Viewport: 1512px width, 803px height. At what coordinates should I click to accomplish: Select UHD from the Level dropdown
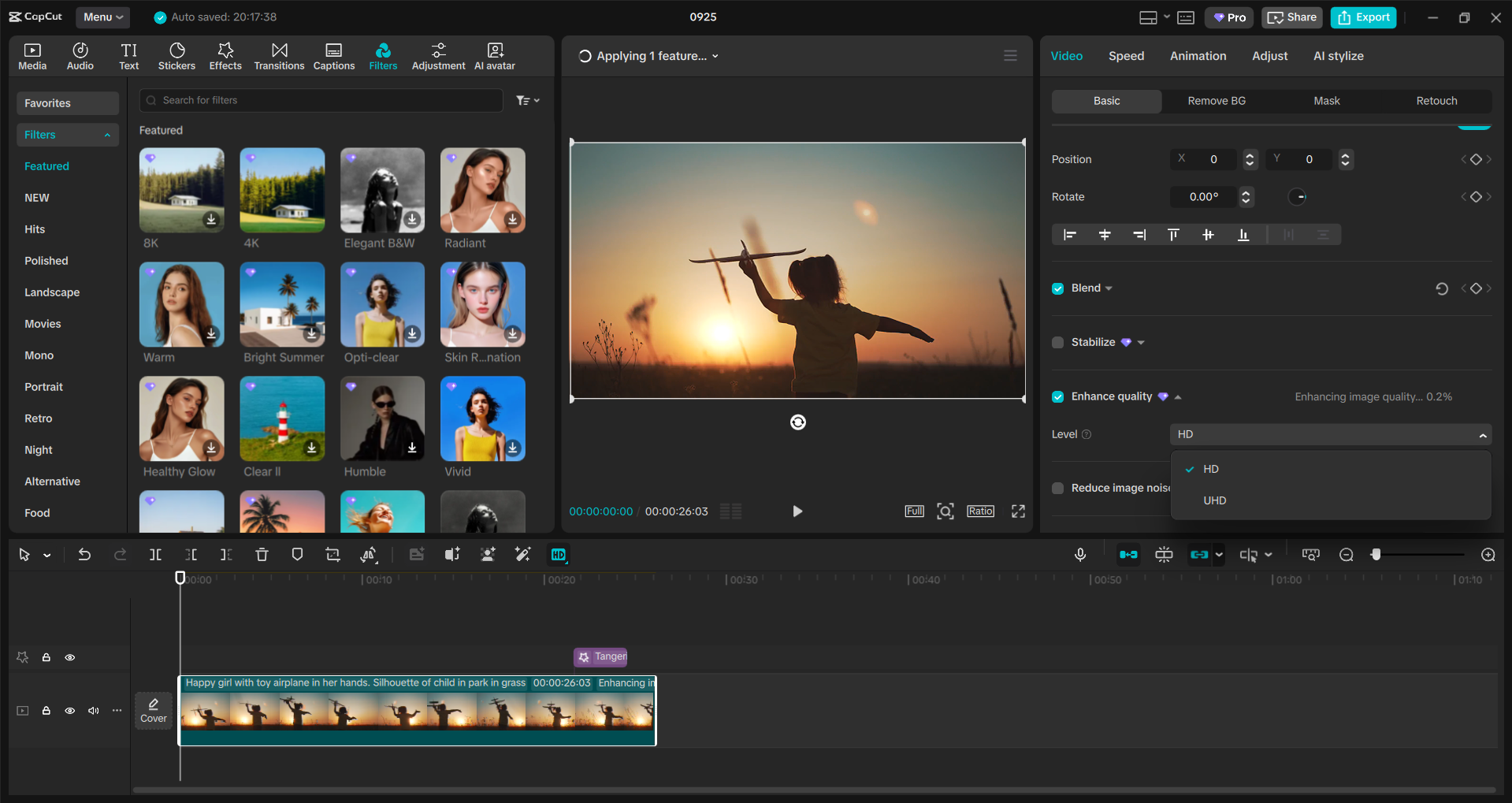(1215, 500)
